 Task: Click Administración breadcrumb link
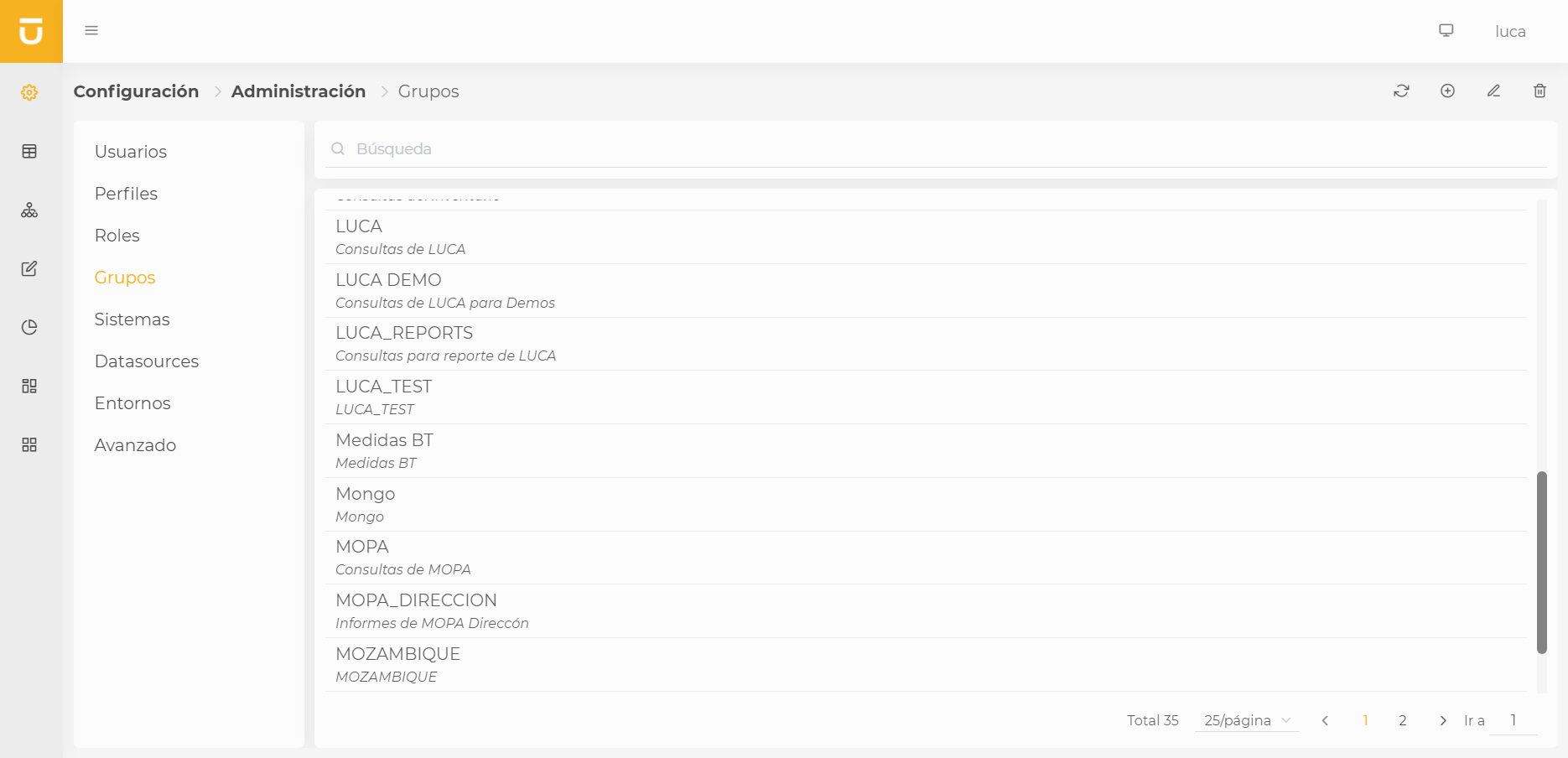coord(299,91)
